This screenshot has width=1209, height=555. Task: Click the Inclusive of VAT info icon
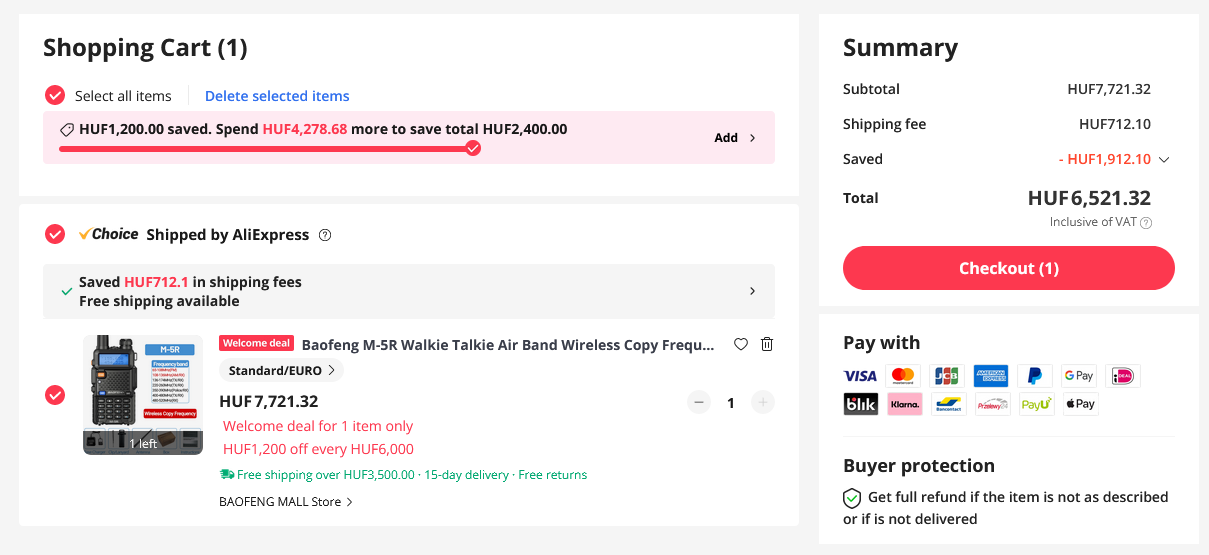coord(1146,223)
